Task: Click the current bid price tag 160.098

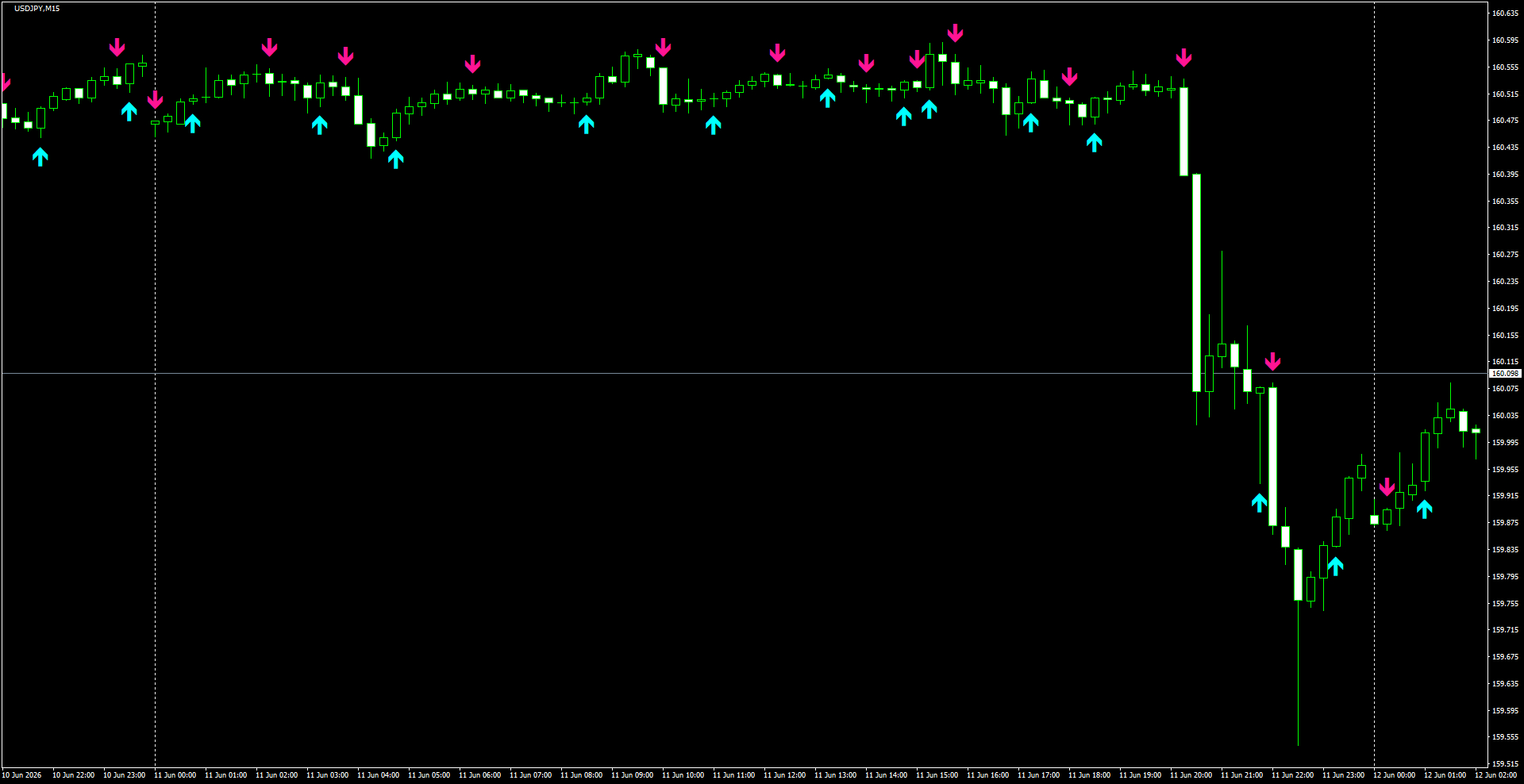Action: (x=1505, y=373)
